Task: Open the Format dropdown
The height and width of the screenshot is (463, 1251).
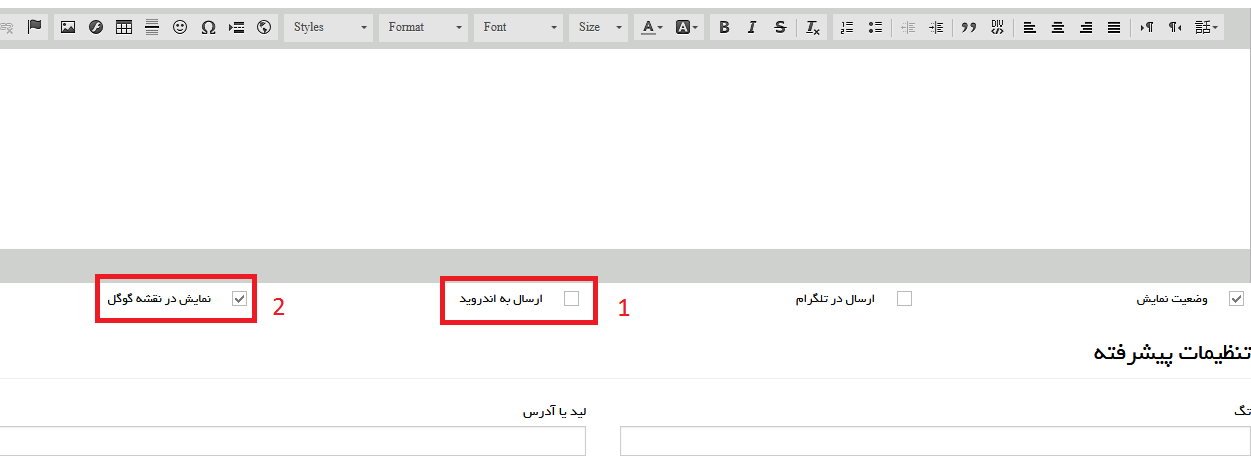Action: coord(424,27)
